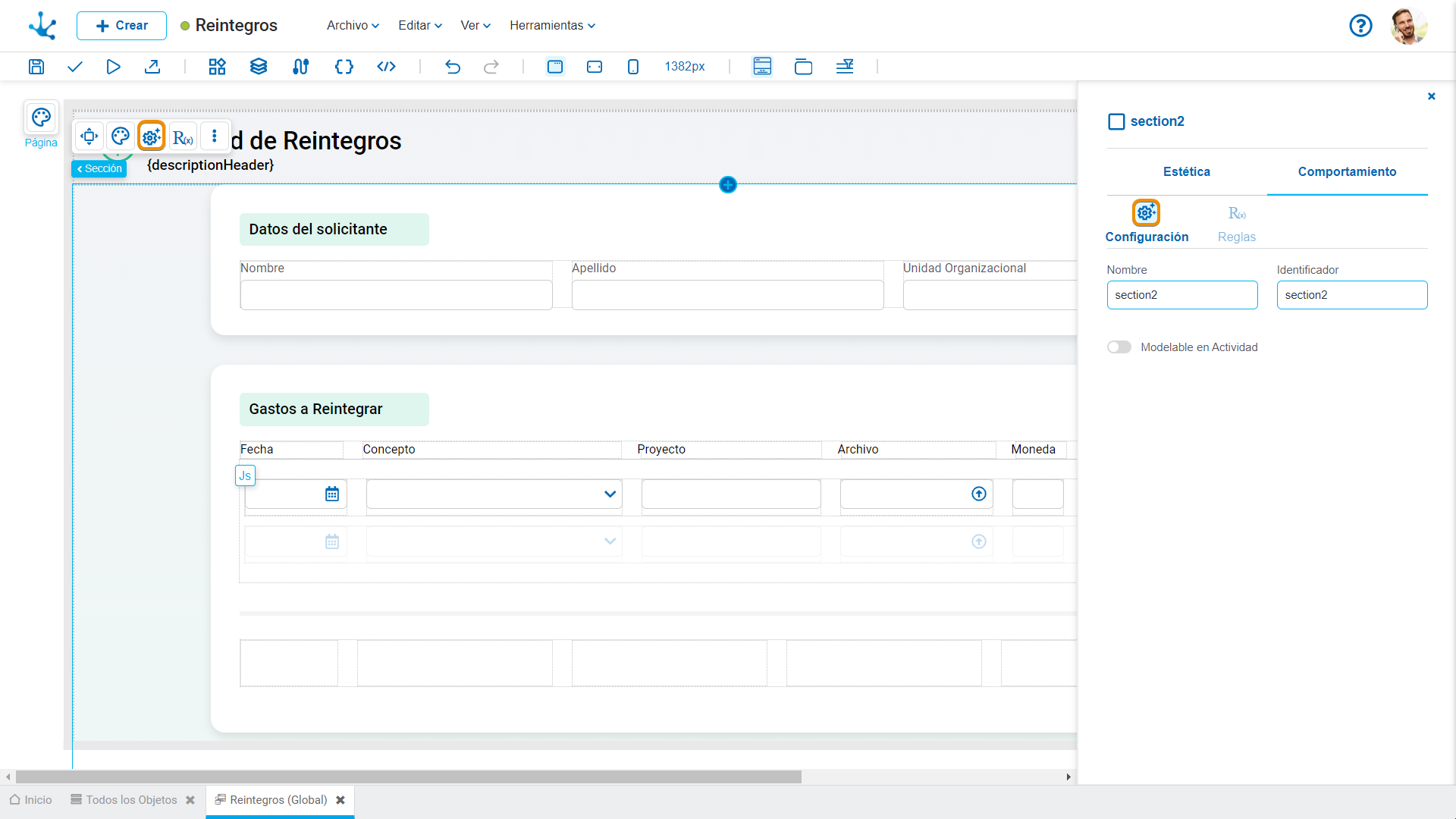Switch to Comportamiento tab

[1347, 172]
